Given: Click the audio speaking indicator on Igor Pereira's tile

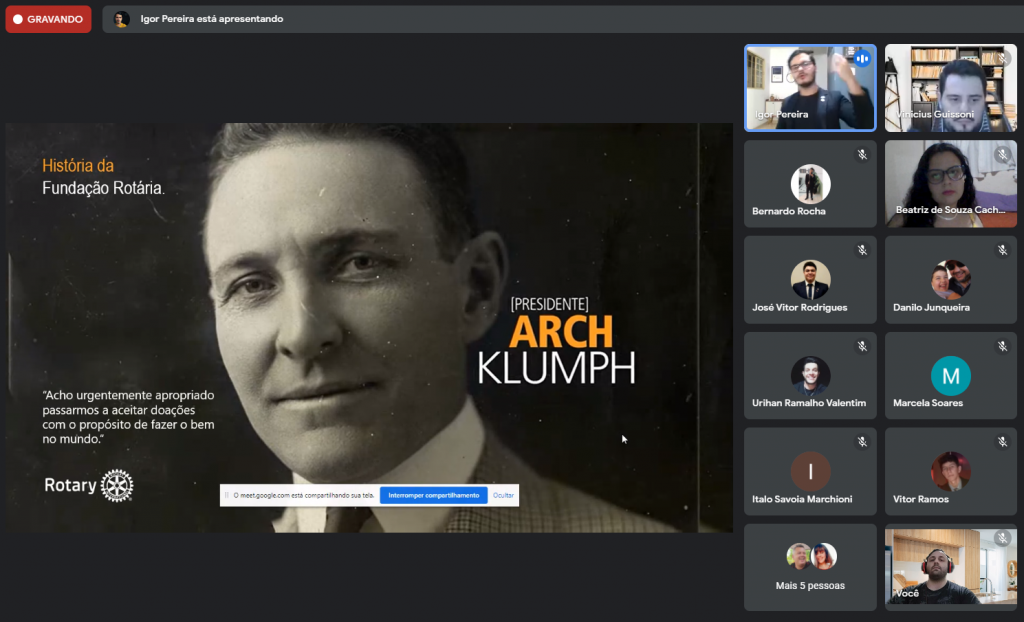Looking at the screenshot, I should pos(861,59).
